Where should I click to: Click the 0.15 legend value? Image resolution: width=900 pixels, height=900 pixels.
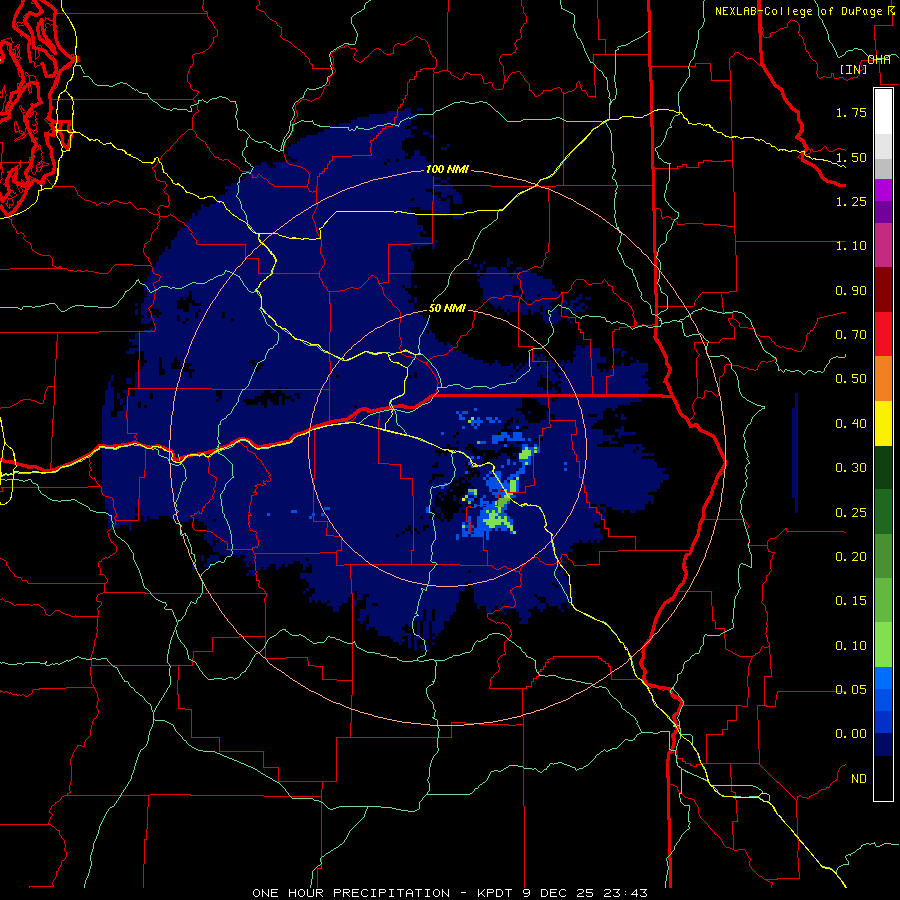(851, 601)
